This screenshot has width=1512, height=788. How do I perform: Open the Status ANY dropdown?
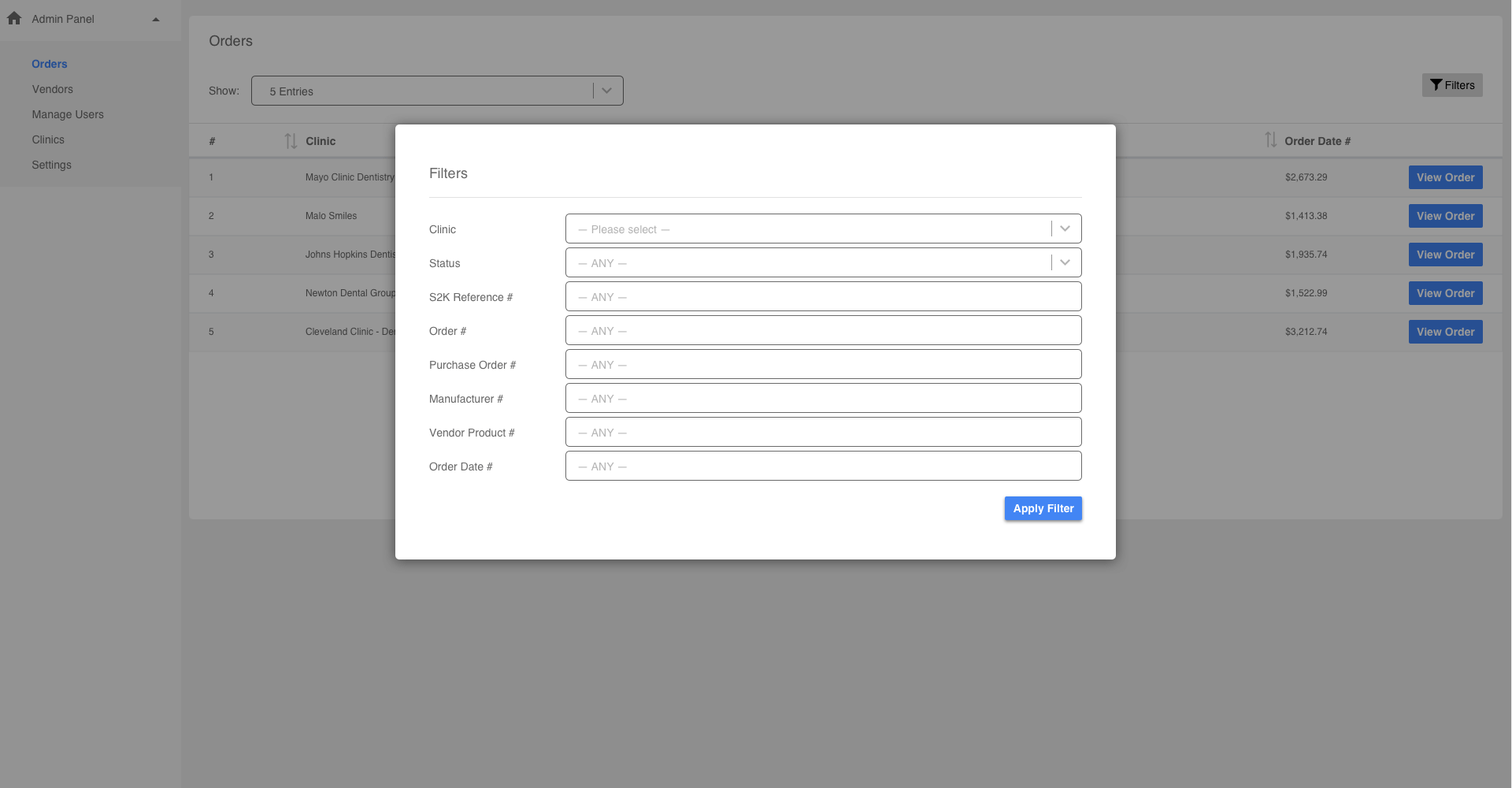click(823, 262)
